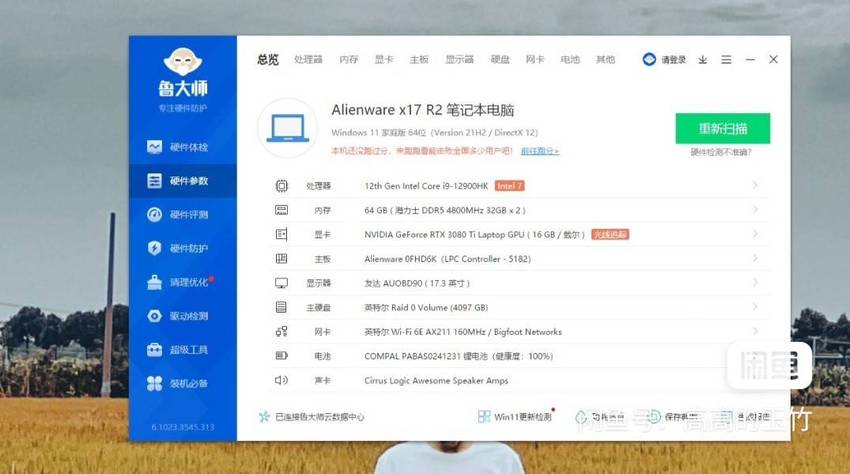Screen dimensions: 850x474
Task: Click the 内存 row memory icon
Action: coord(281,210)
